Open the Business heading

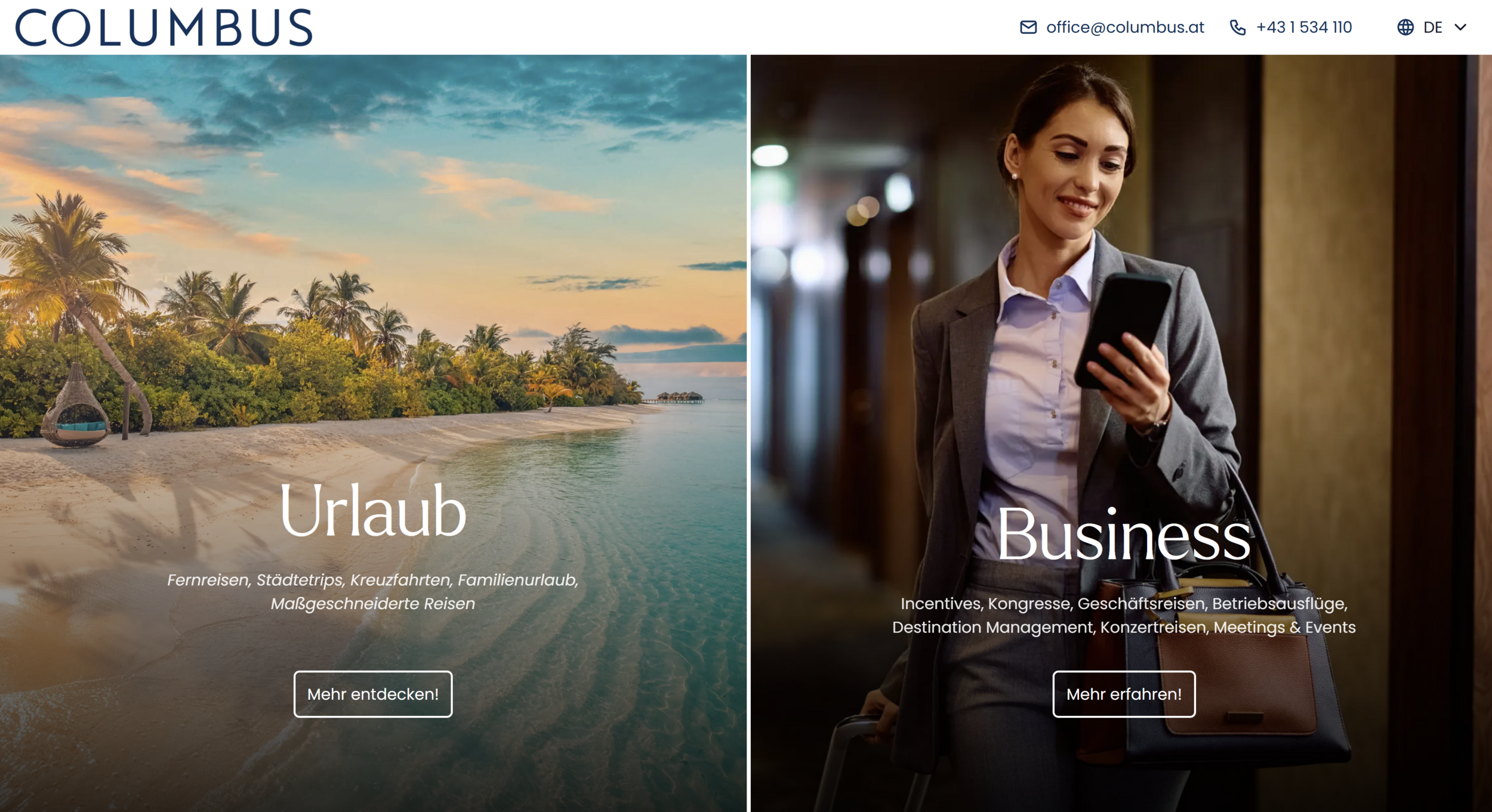click(1124, 535)
